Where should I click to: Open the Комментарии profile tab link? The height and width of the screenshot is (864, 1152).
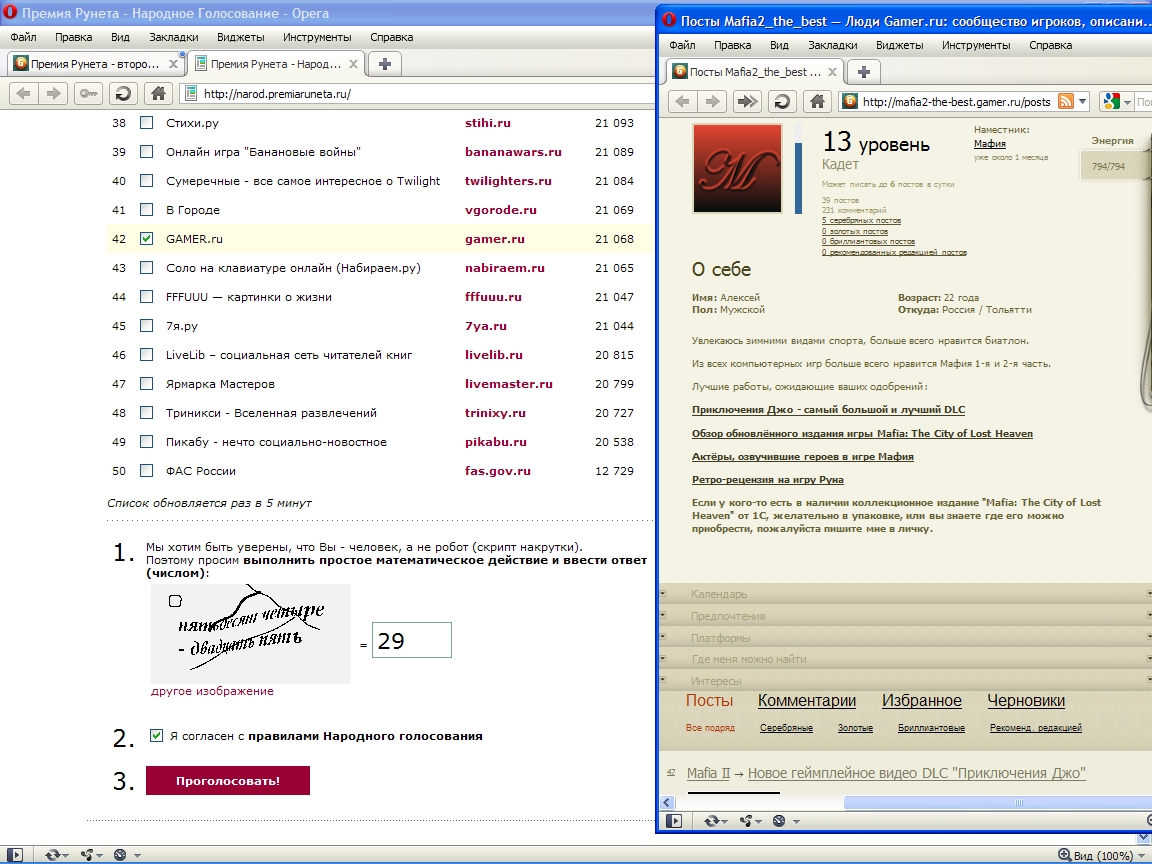click(x=807, y=701)
